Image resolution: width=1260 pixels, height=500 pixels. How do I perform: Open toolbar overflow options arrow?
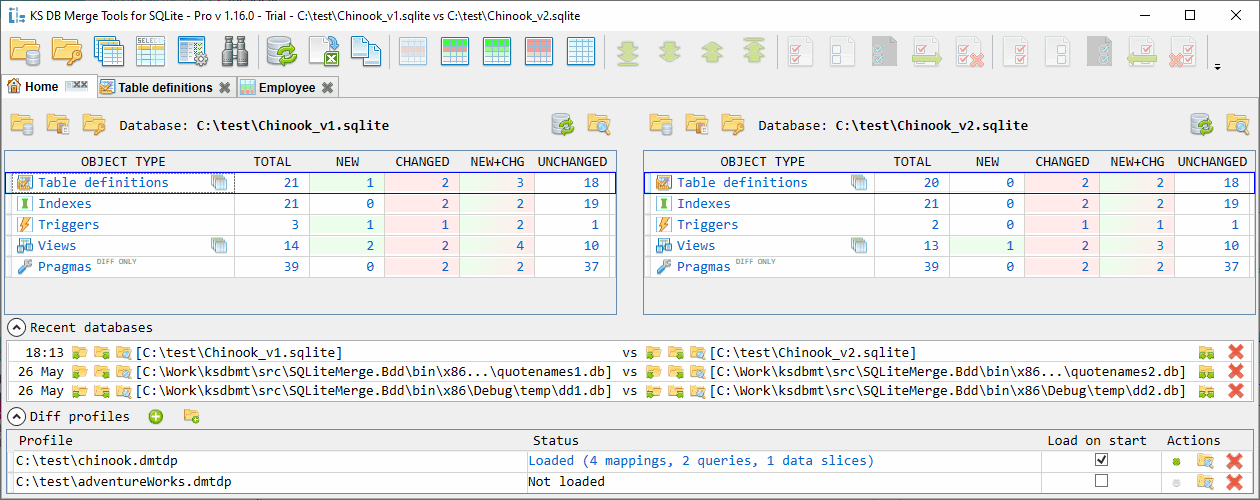1217,68
